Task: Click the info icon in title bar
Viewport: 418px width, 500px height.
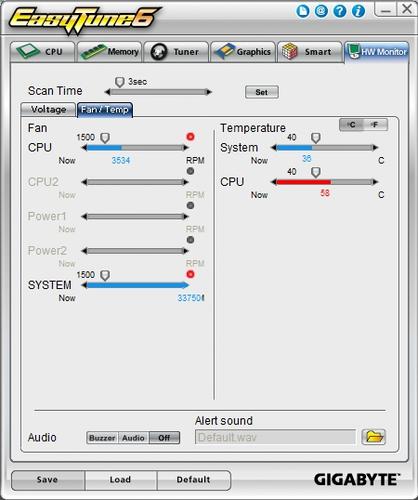Action: point(359,12)
